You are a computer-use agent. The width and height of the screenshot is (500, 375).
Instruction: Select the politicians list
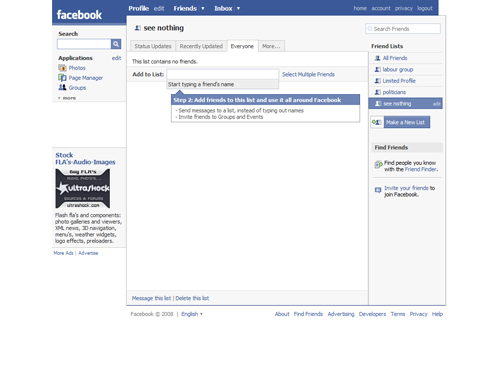pyautogui.click(x=394, y=92)
